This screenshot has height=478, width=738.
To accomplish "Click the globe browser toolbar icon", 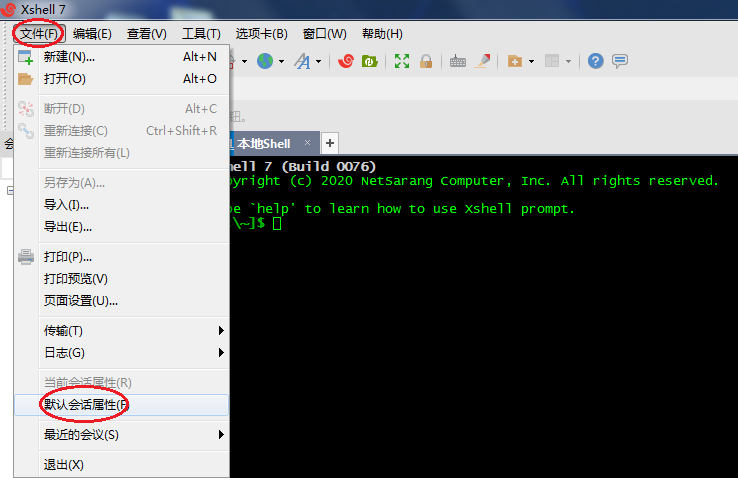I will click(265, 61).
